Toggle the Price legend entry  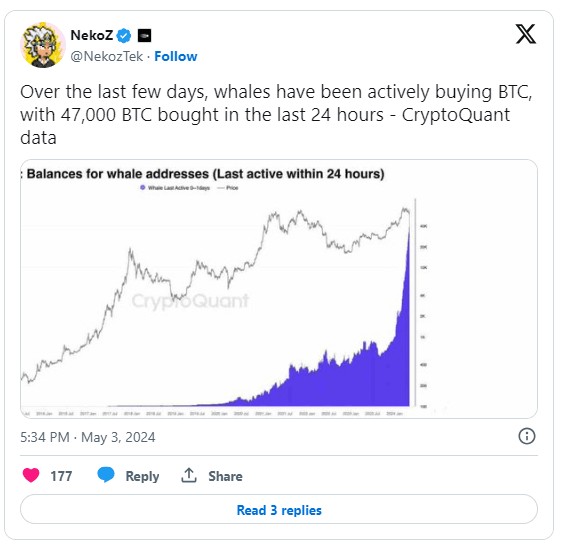pyautogui.click(x=228, y=188)
